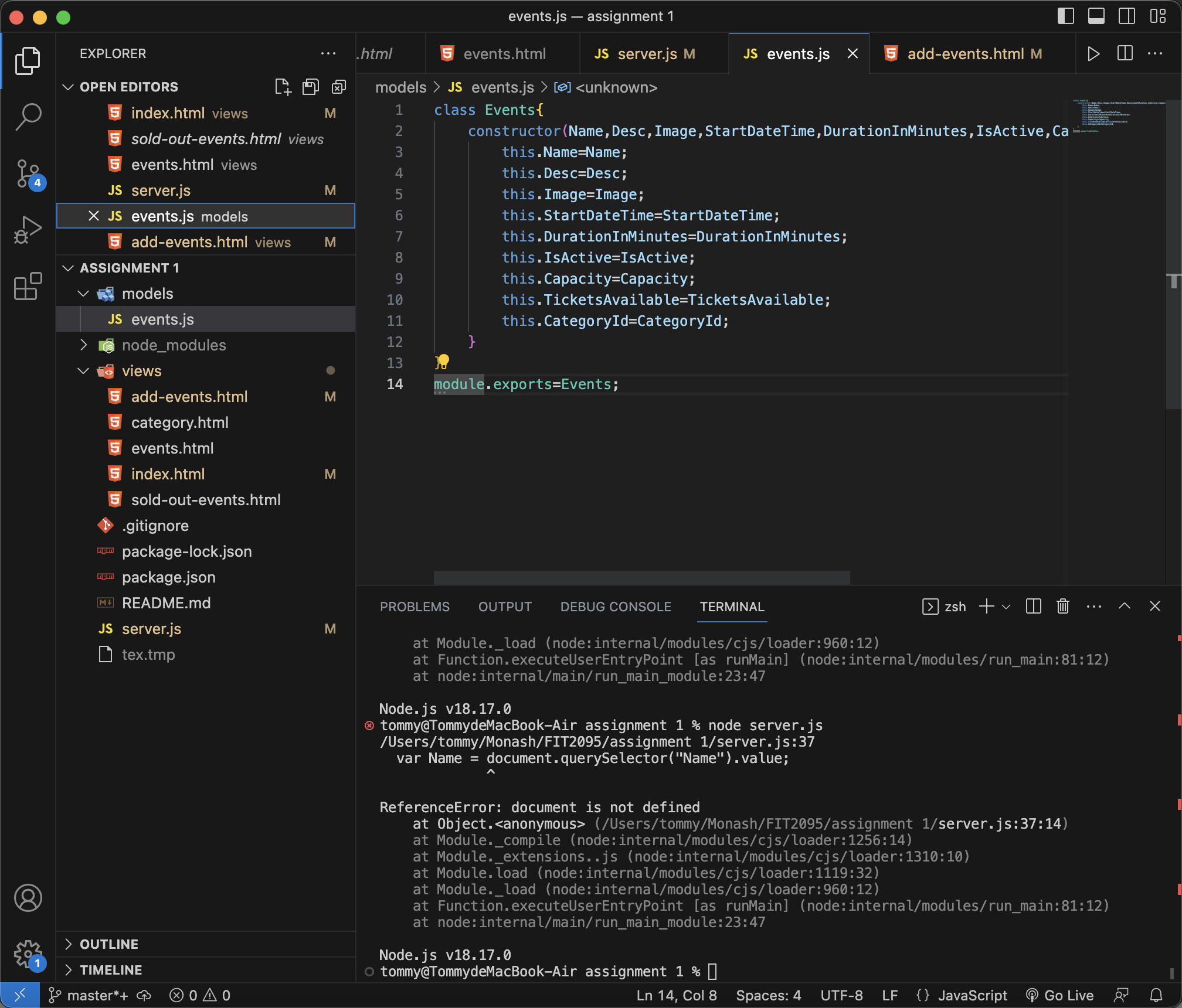This screenshot has height=1008, width=1182.
Task: Click Ln 14, Col 8 cursor position
Action: coord(677,995)
